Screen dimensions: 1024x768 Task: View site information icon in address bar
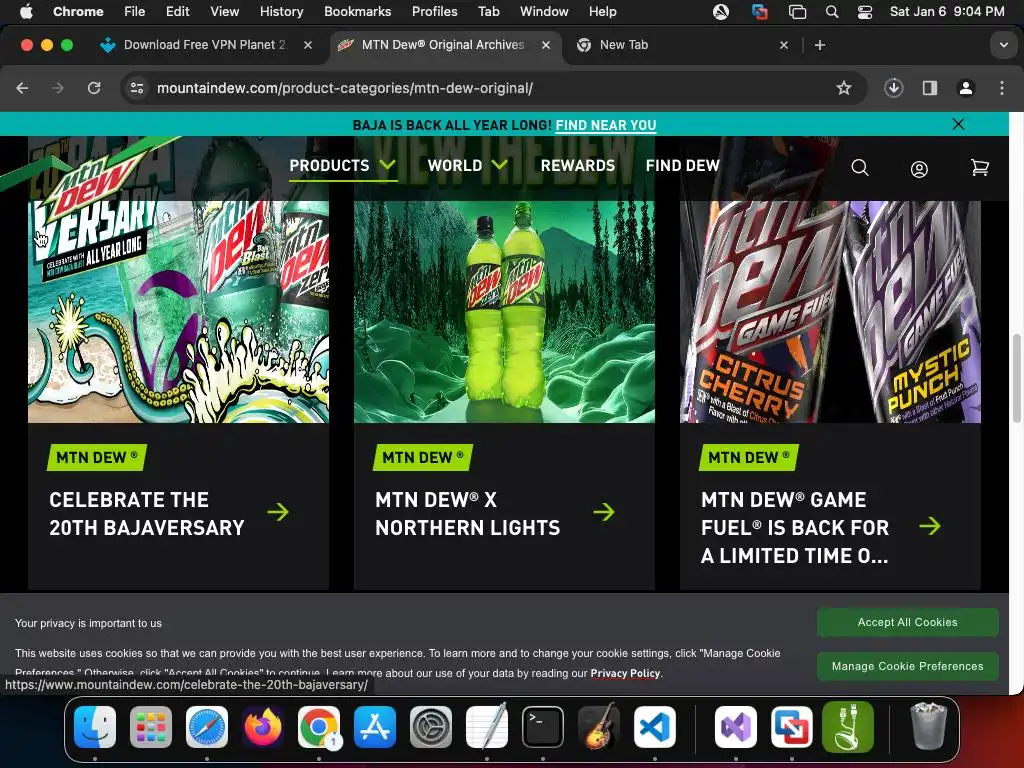(x=136, y=88)
